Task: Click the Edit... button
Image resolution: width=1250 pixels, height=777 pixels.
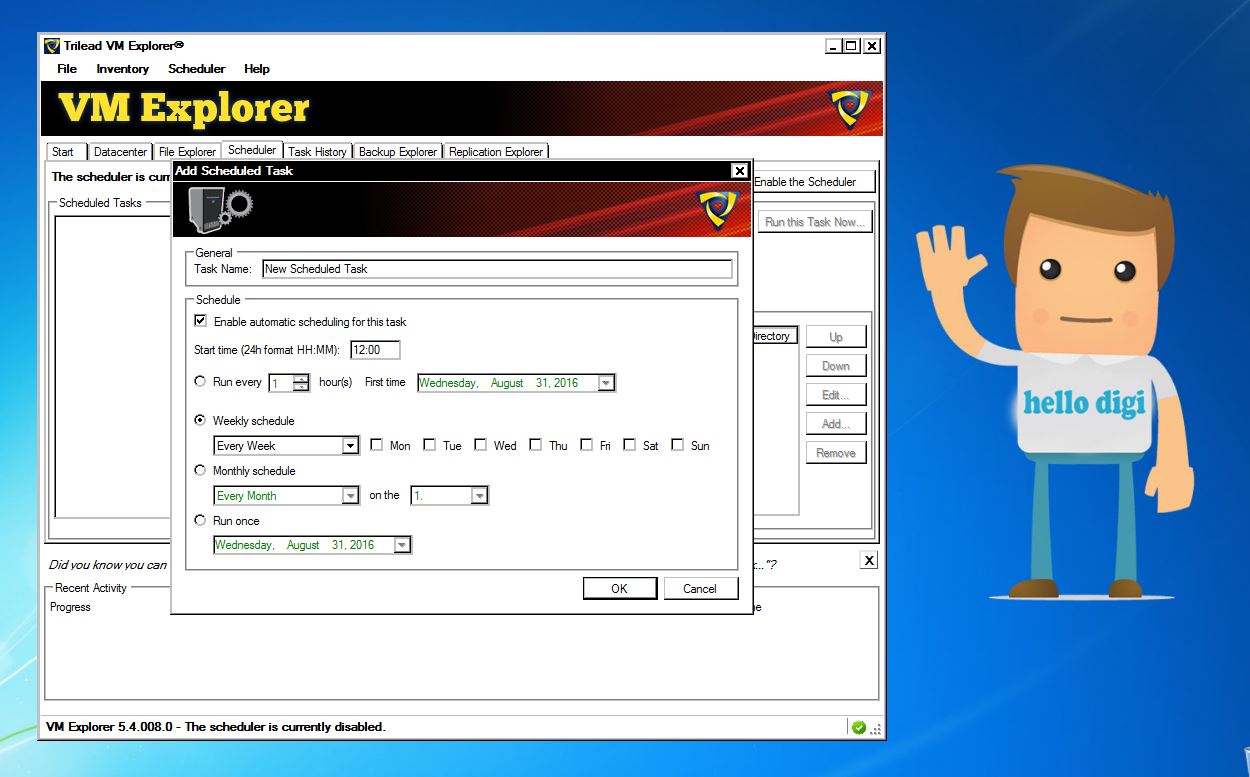Action: 836,395
